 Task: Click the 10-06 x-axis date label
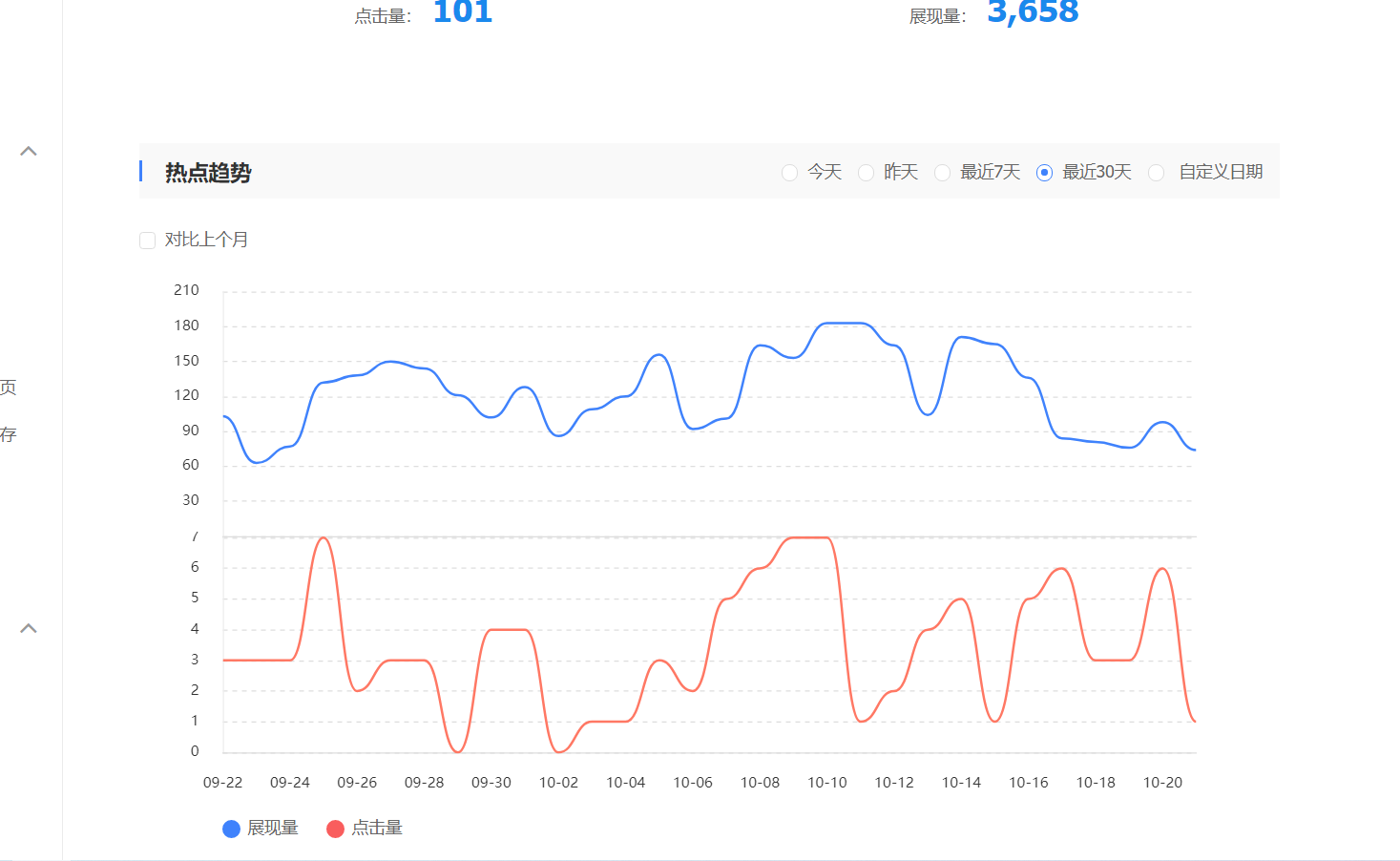point(693,783)
